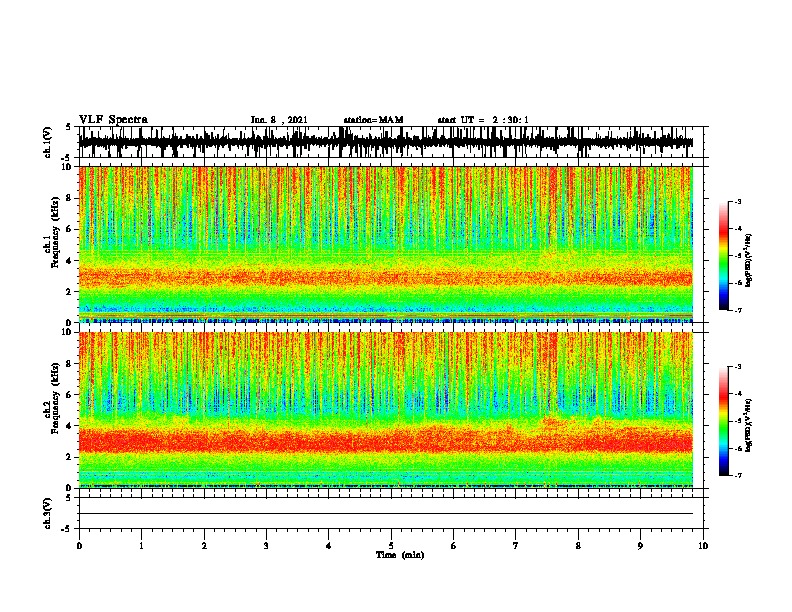The height and width of the screenshot is (612, 792).
Task: Click the "VLF Spectra" plot title
Action: (113, 120)
